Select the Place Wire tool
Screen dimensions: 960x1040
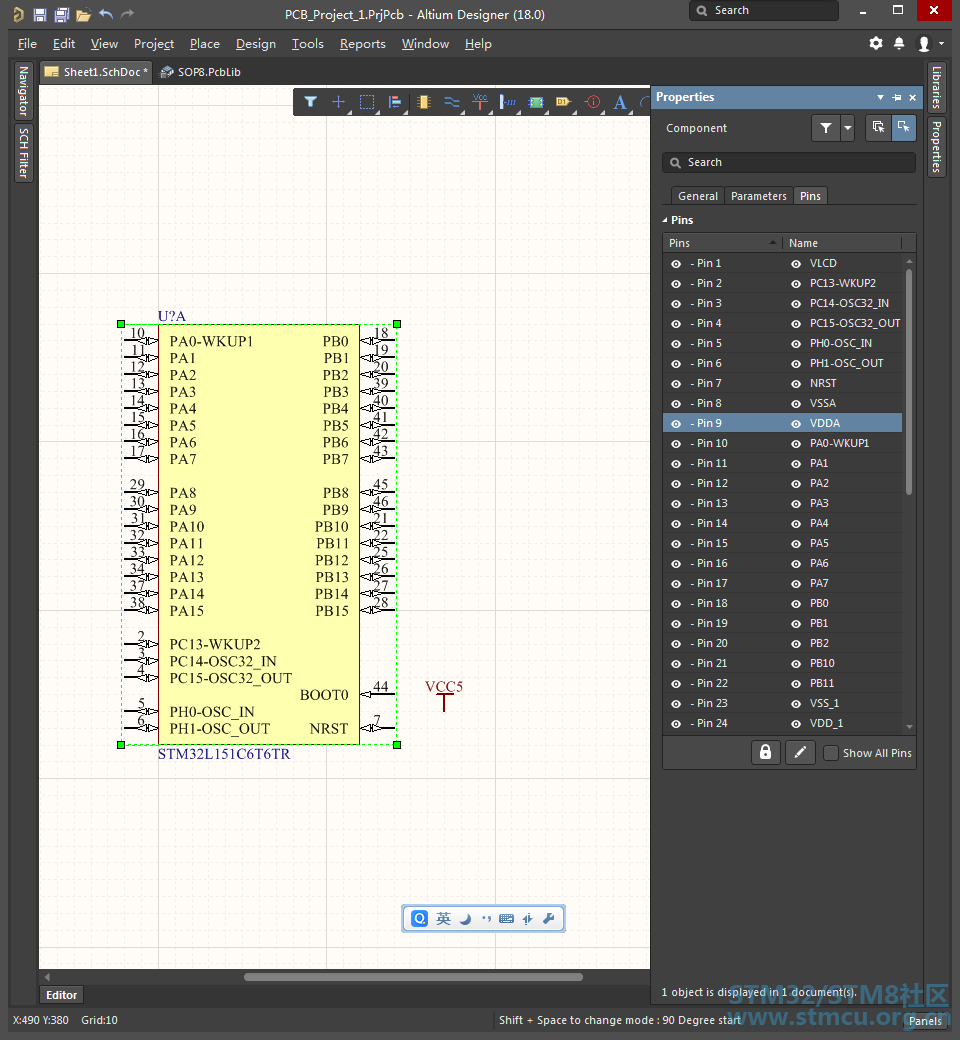(452, 102)
